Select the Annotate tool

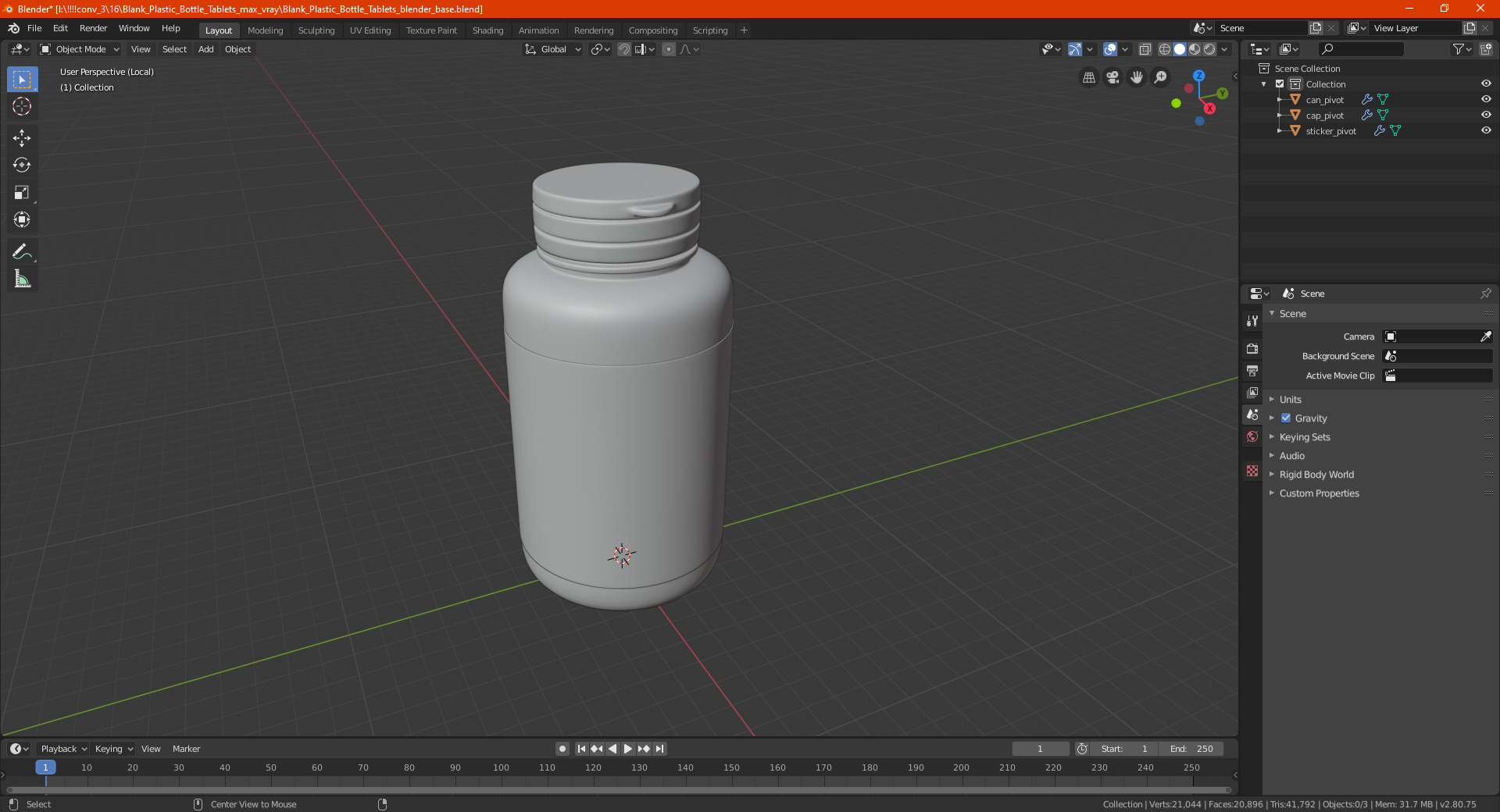22,251
